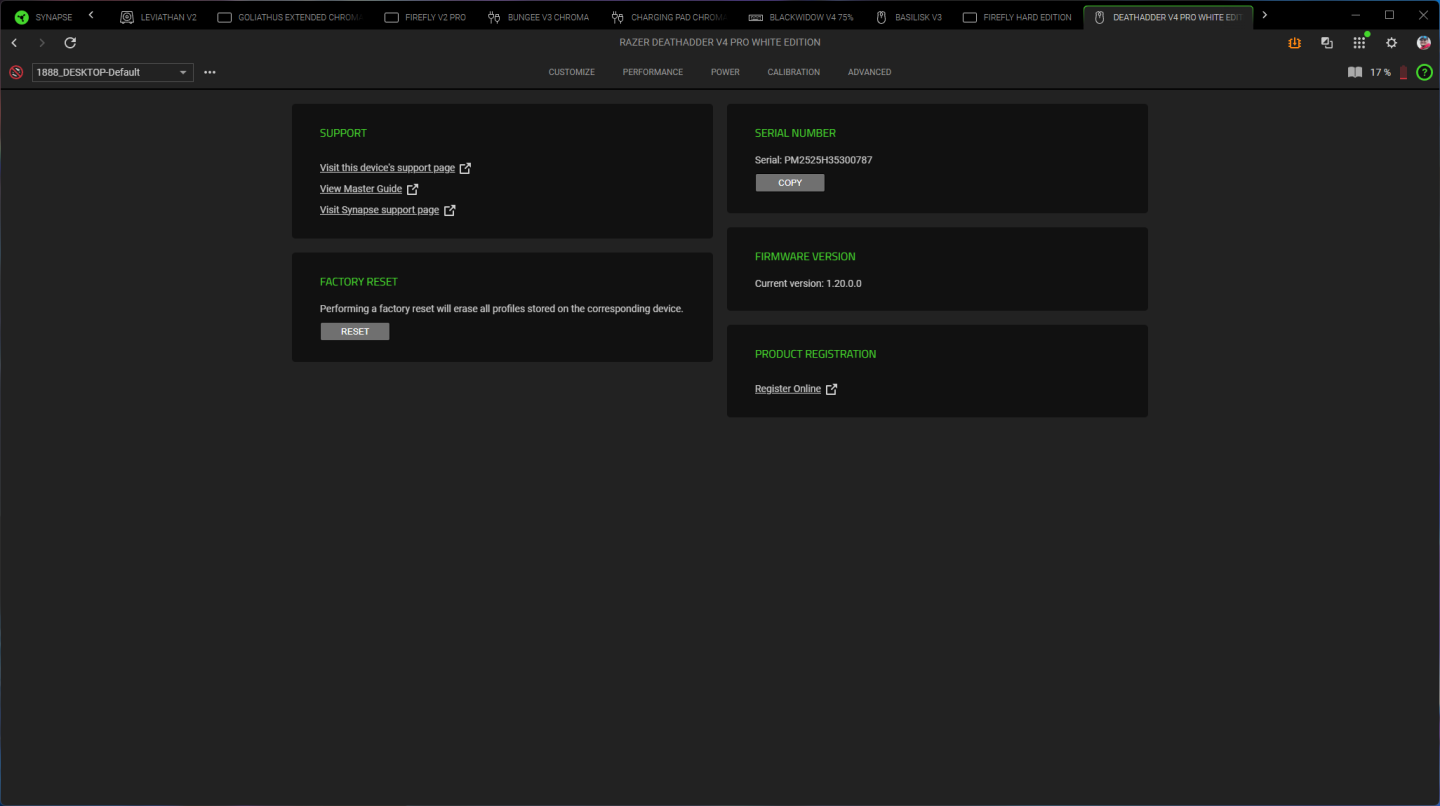Click the red profile sync icon

pyautogui.click(x=16, y=72)
